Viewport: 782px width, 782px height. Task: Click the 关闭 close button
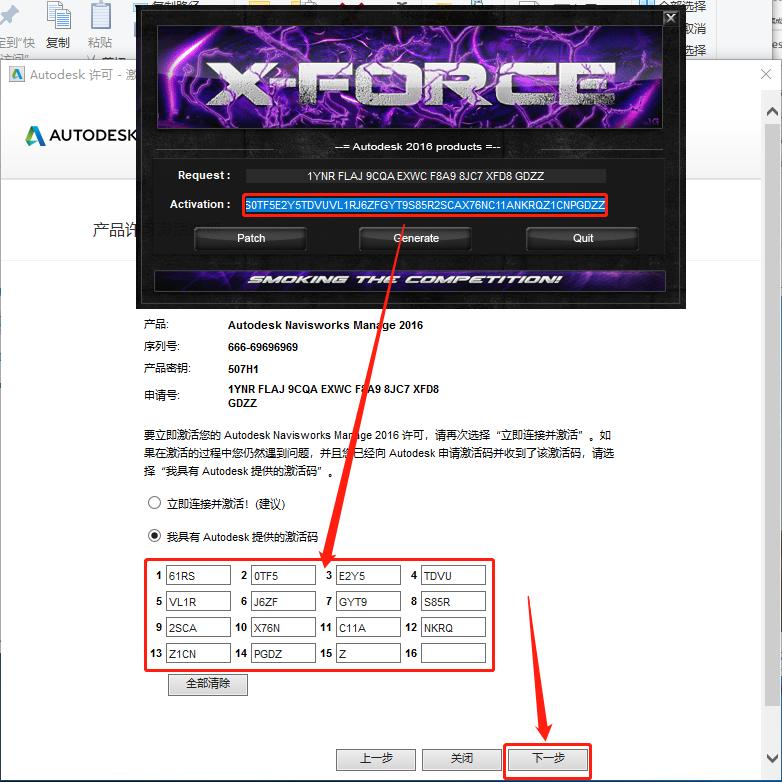[x=461, y=759]
